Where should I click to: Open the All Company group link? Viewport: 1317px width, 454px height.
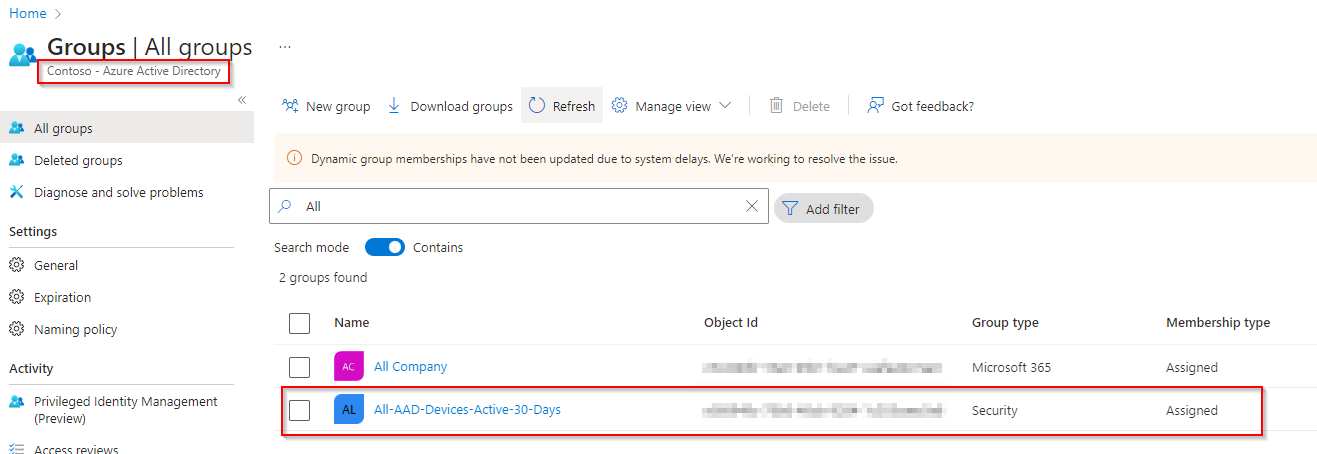click(x=410, y=367)
